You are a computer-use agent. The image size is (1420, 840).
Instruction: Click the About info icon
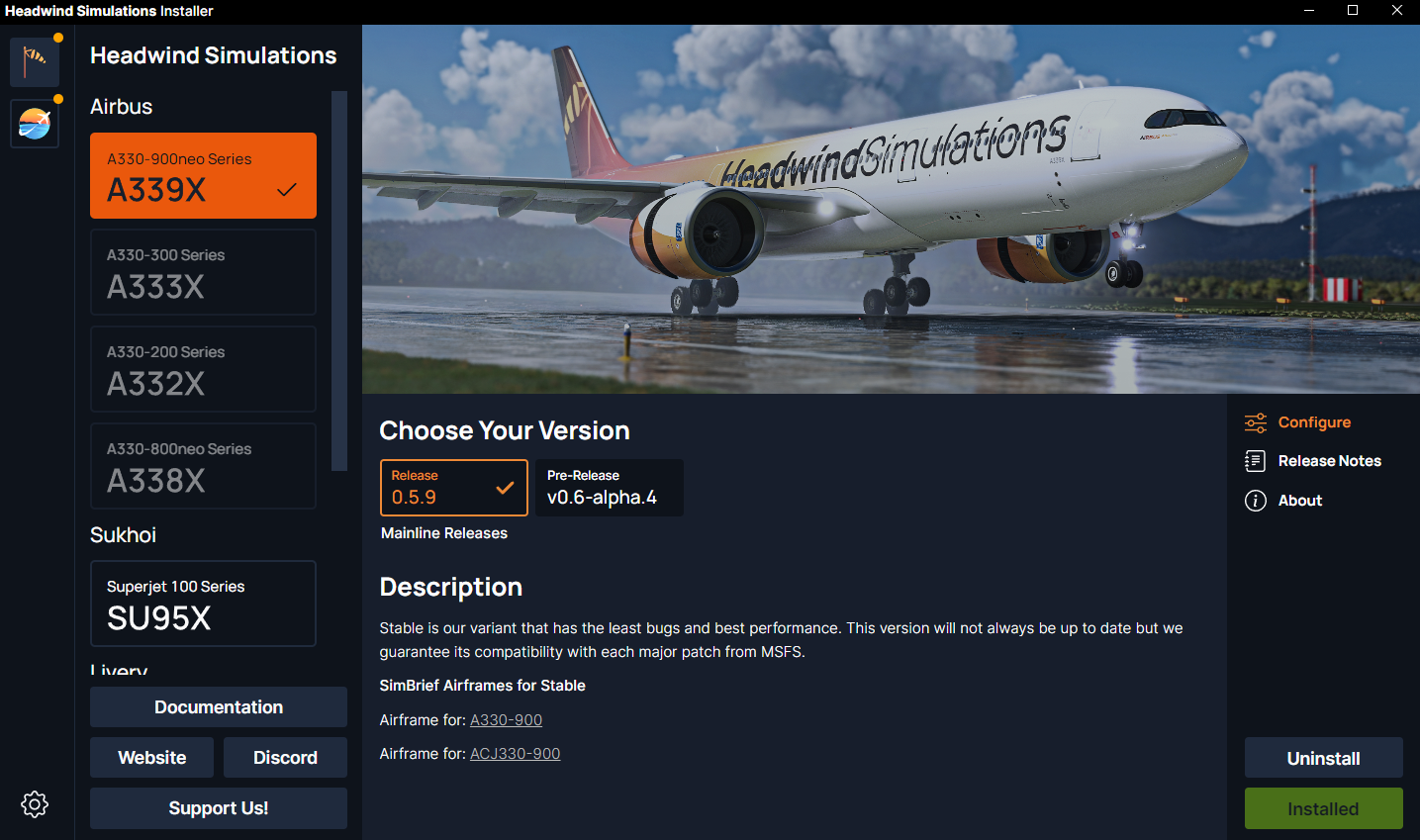coord(1256,501)
